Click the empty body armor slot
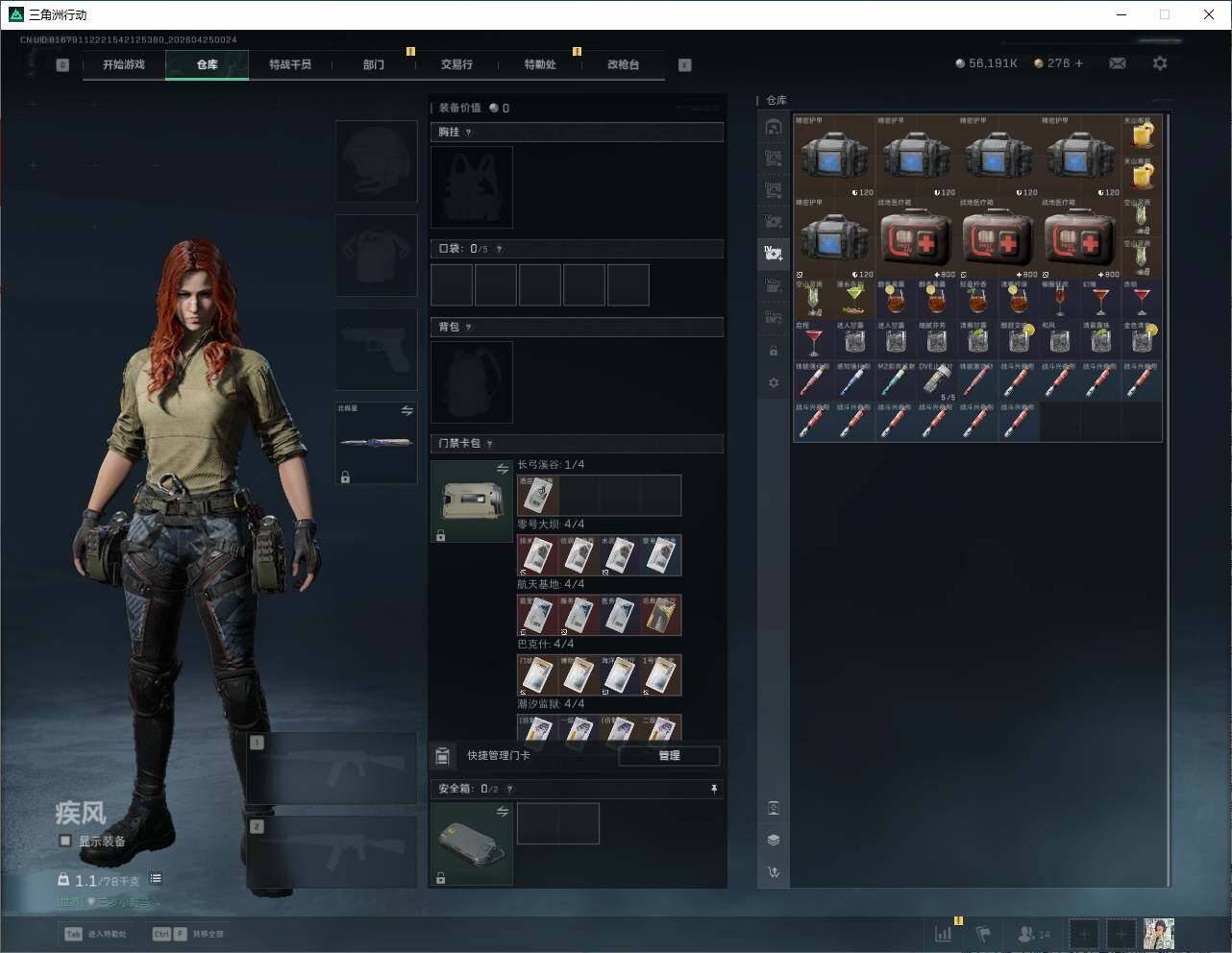The image size is (1232, 953). (377, 255)
